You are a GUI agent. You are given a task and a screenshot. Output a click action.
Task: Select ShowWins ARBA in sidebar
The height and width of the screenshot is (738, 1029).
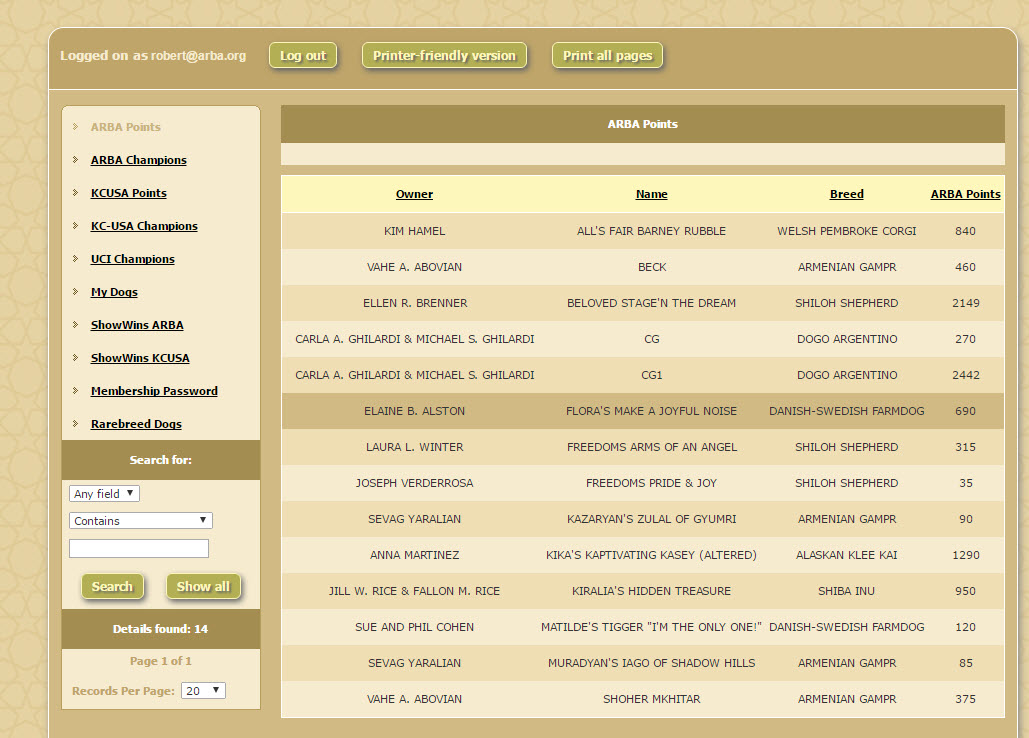click(137, 325)
